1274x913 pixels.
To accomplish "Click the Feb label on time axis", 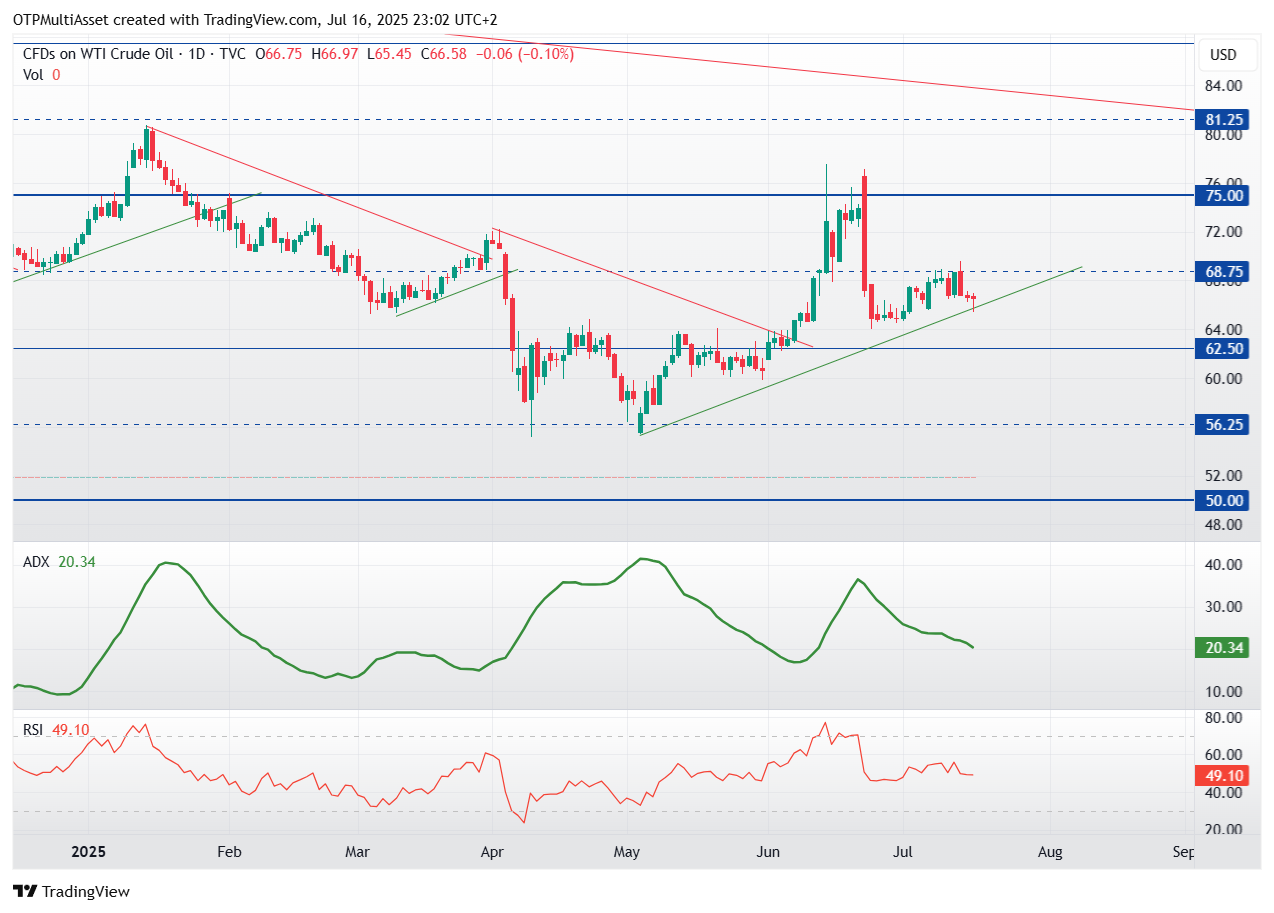I will point(230,852).
